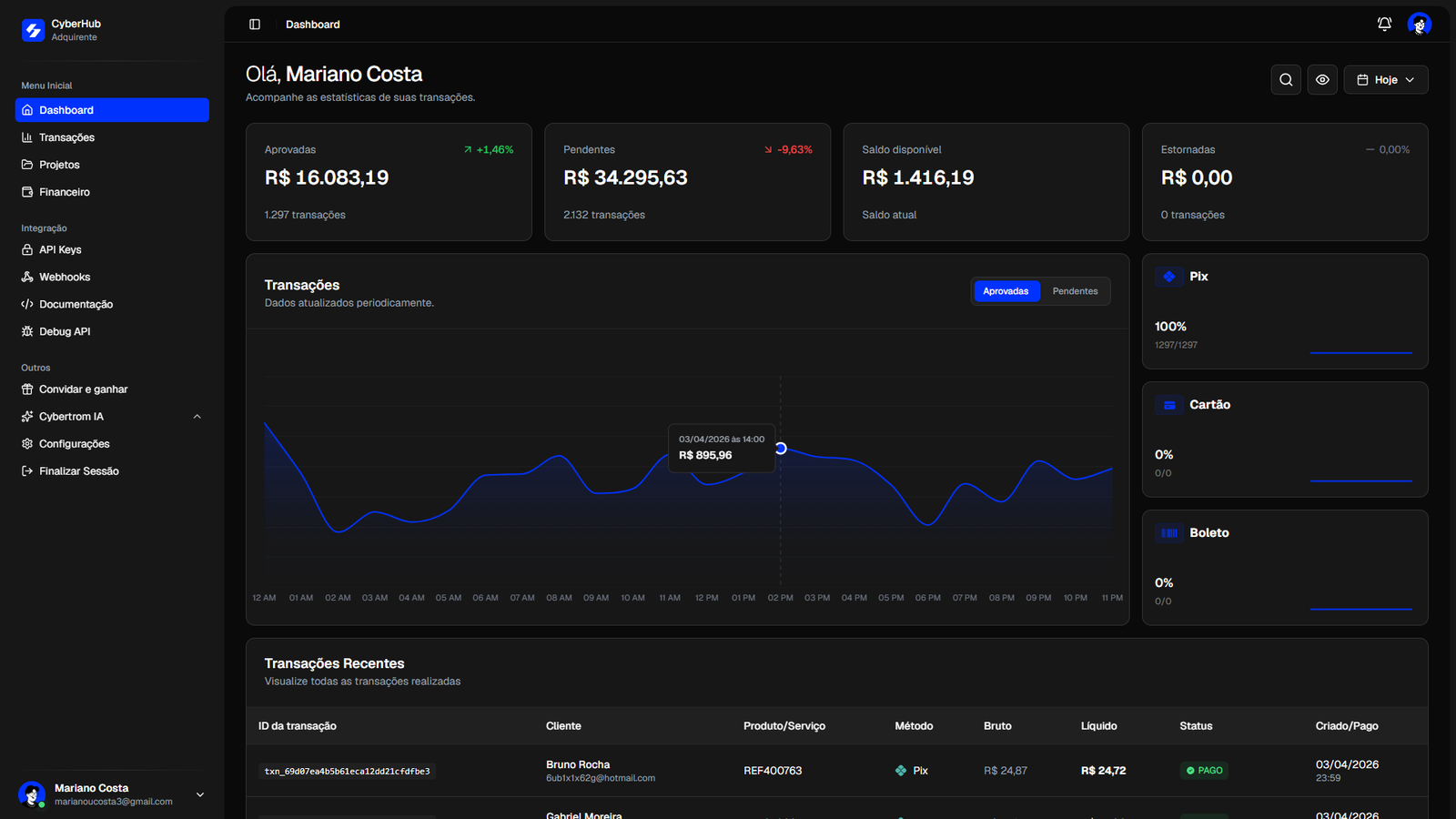The image size is (1456, 819).
Task: Click the chart data point marker
Action: pos(781,449)
